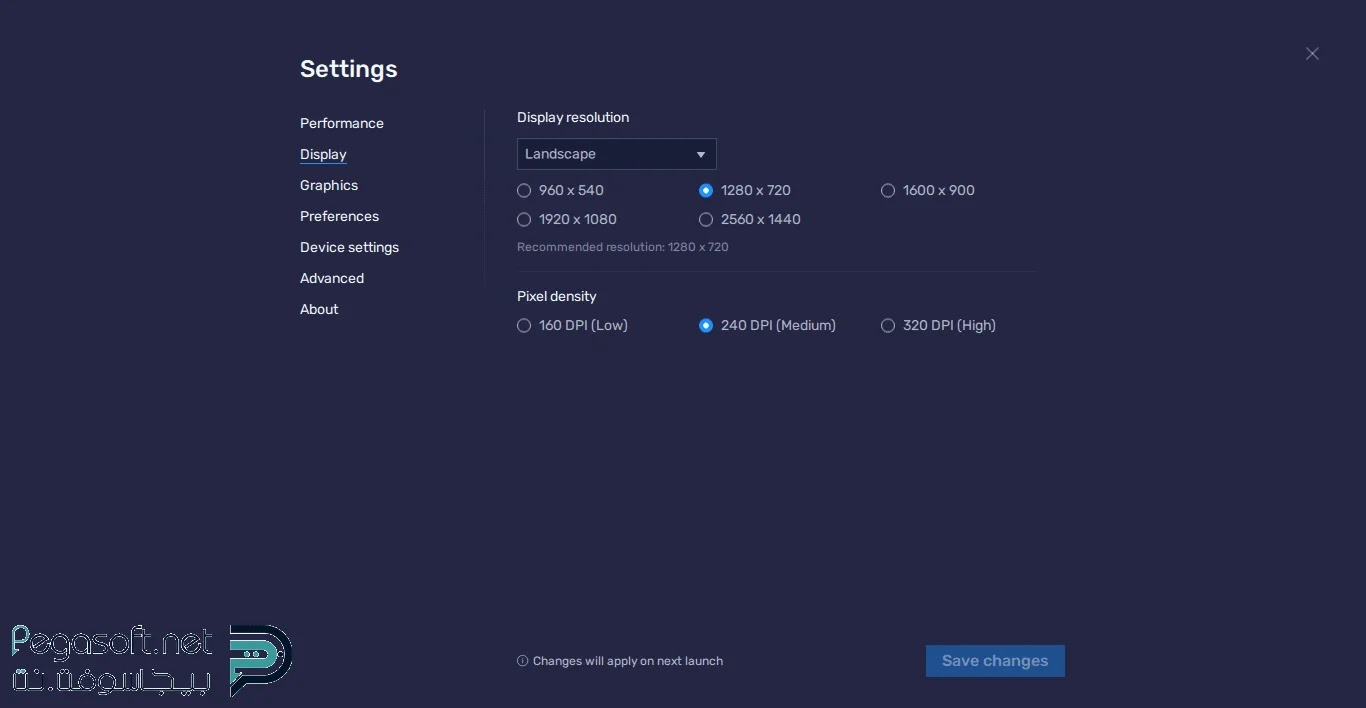Click the dropdown arrow on orientation selector
The image size is (1366, 708).
coord(701,155)
